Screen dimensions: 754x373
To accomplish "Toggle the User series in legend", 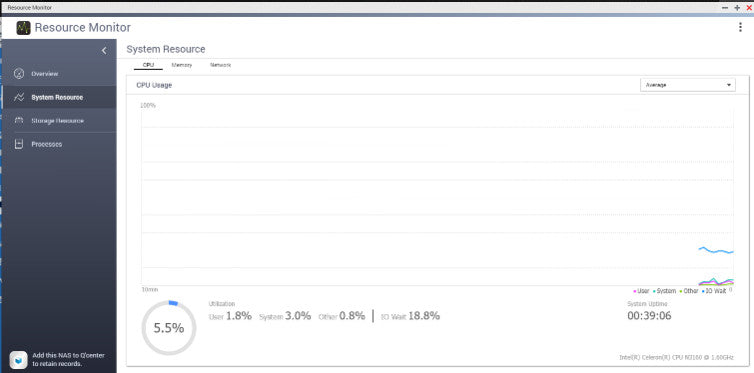I will 641,291.
